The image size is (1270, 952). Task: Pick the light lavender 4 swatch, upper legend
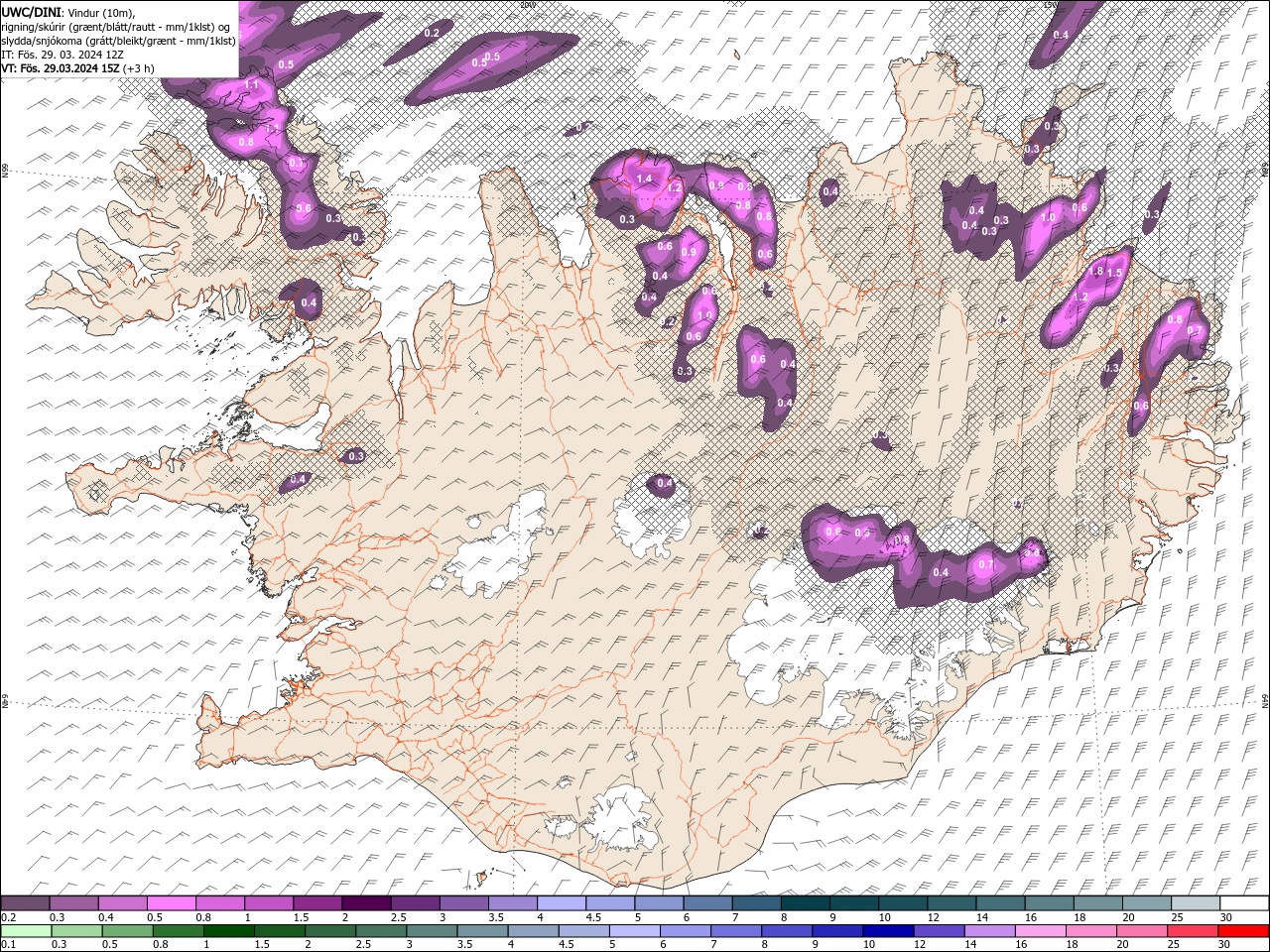[562, 903]
